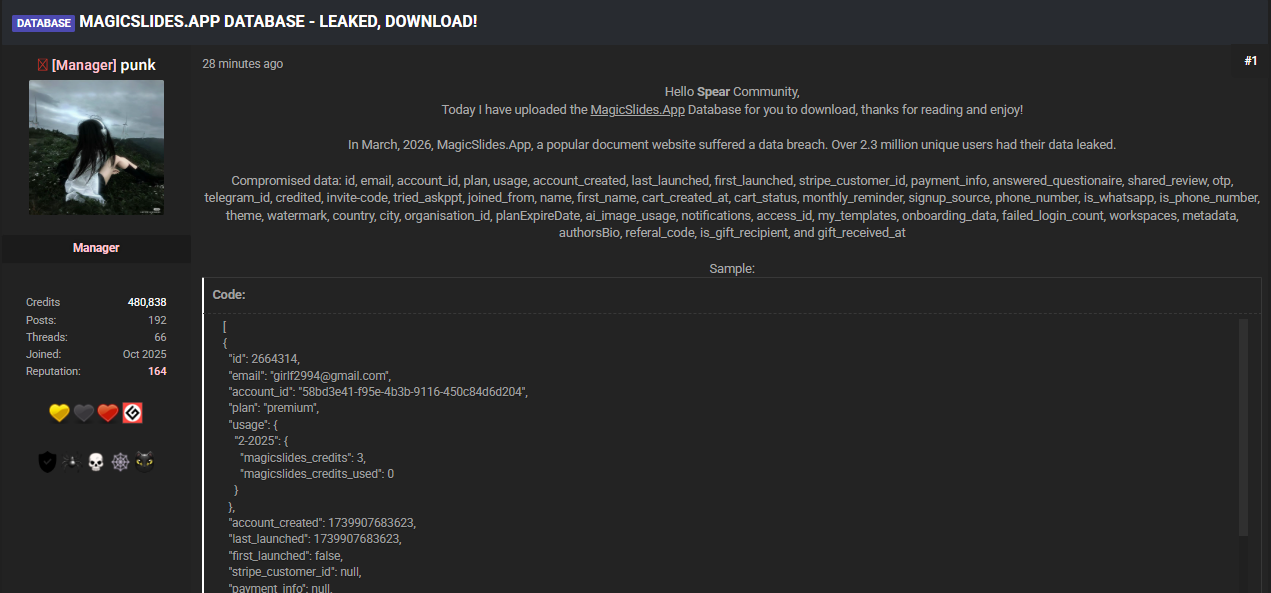
Task: Click the black cat badge icon
Action: pos(145,462)
